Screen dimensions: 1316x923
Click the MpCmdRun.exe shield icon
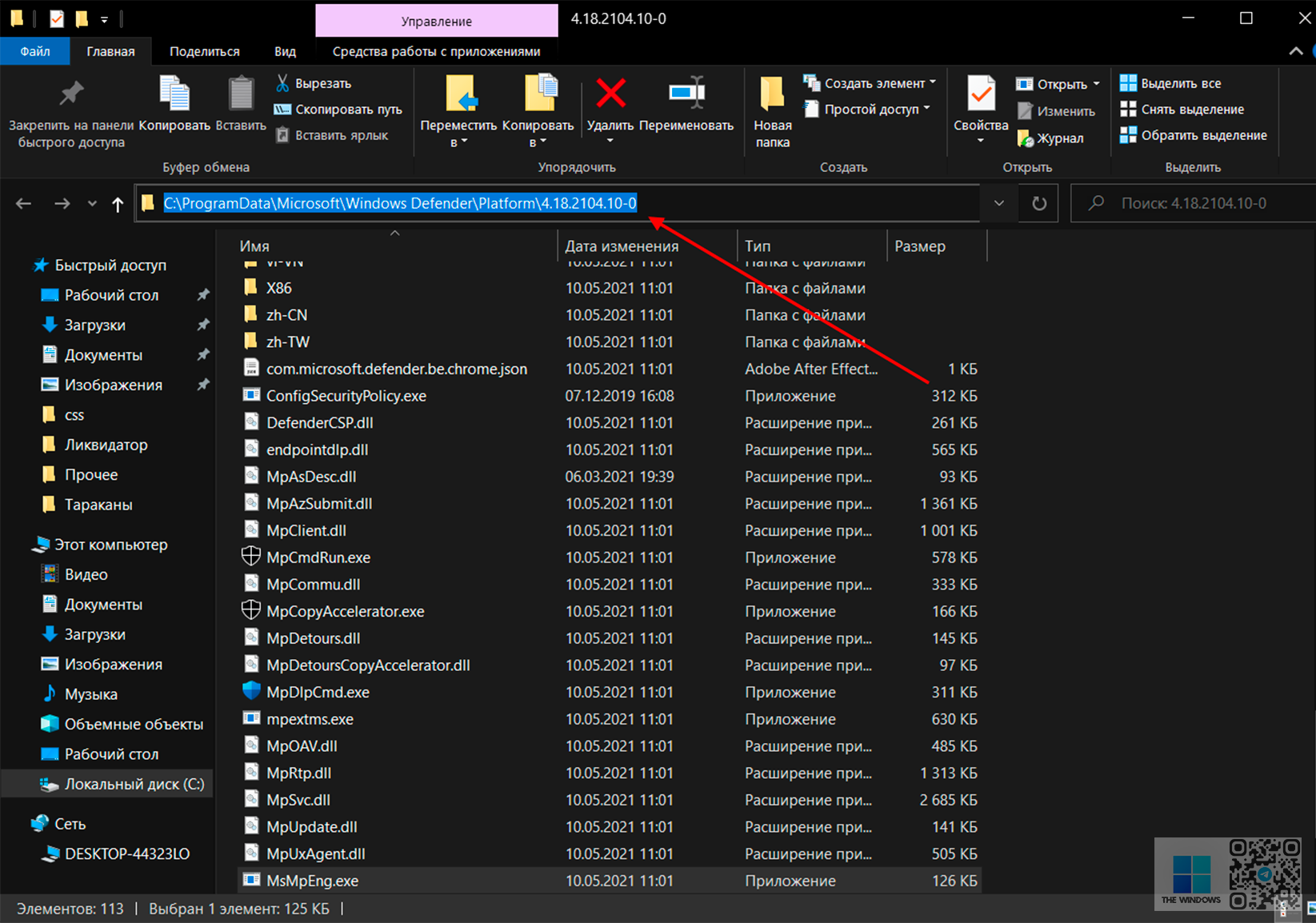point(251,557)
